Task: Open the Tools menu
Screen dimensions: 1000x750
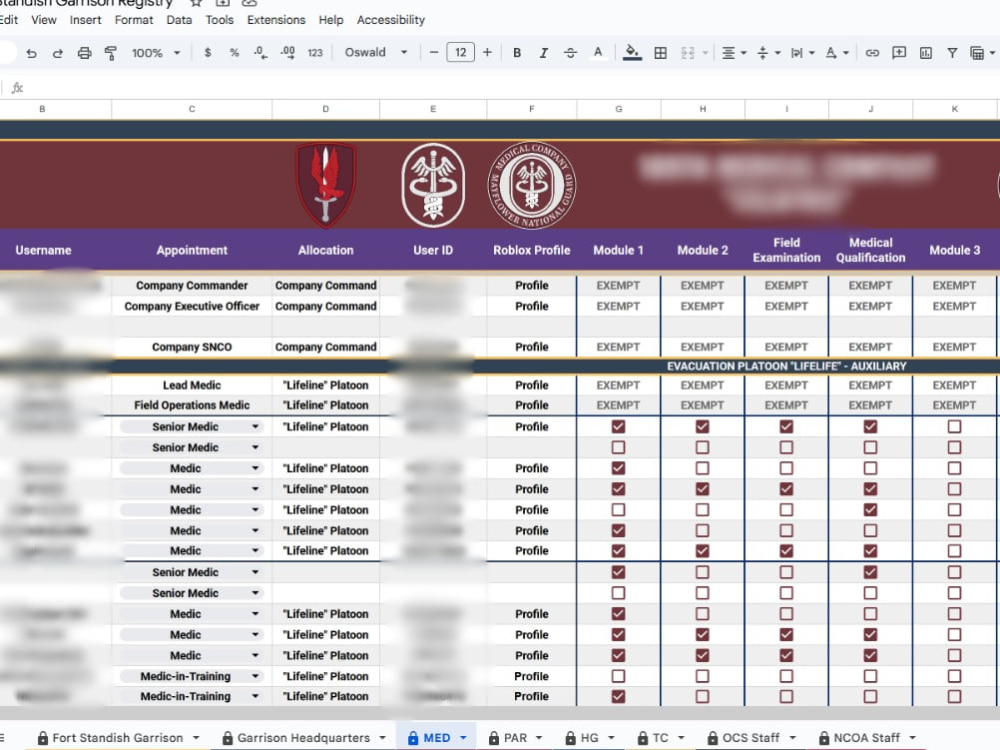Action: point(219,20)
